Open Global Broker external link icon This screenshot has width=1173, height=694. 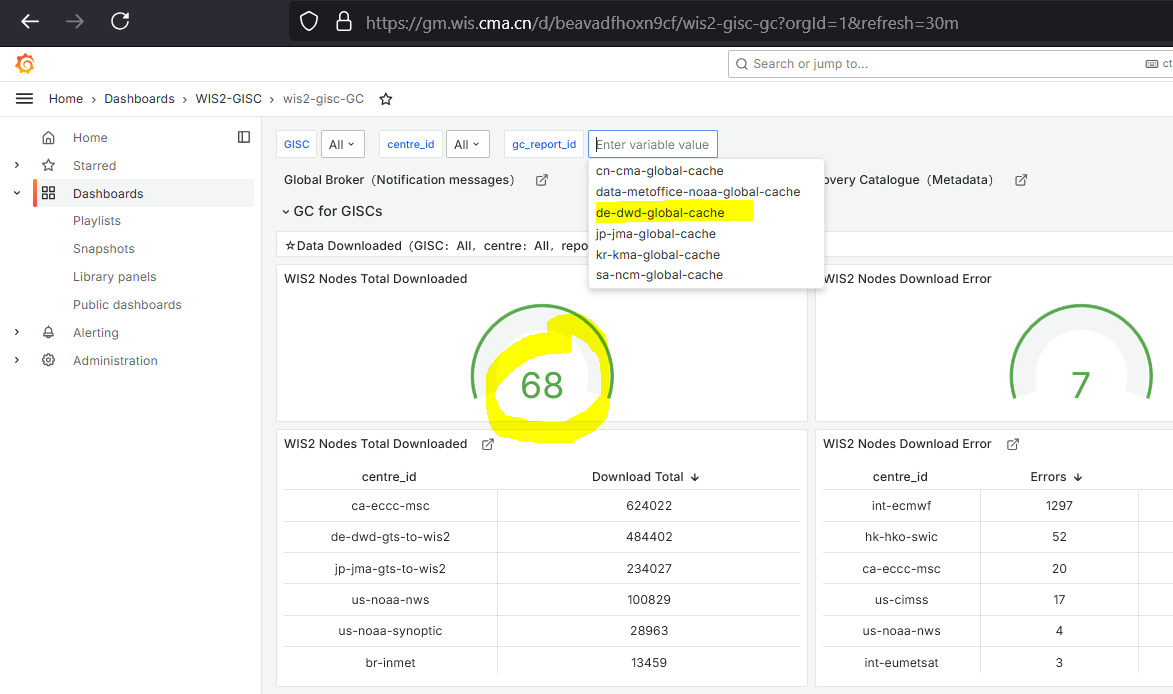(x=542, y=180)
